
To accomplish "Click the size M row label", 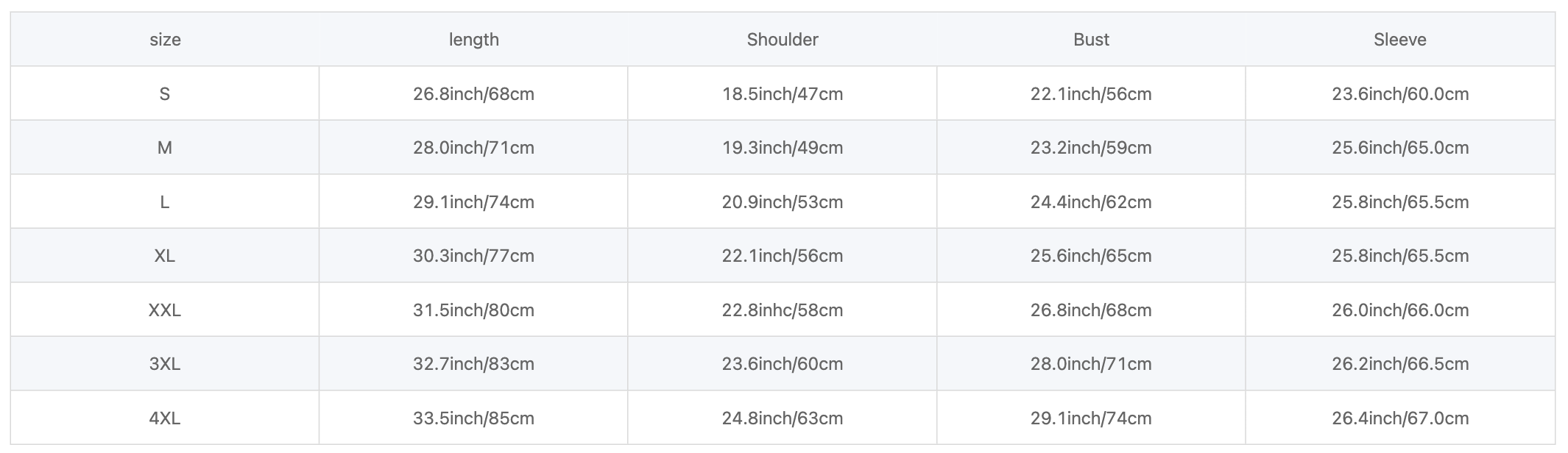I will pos(165,148).
